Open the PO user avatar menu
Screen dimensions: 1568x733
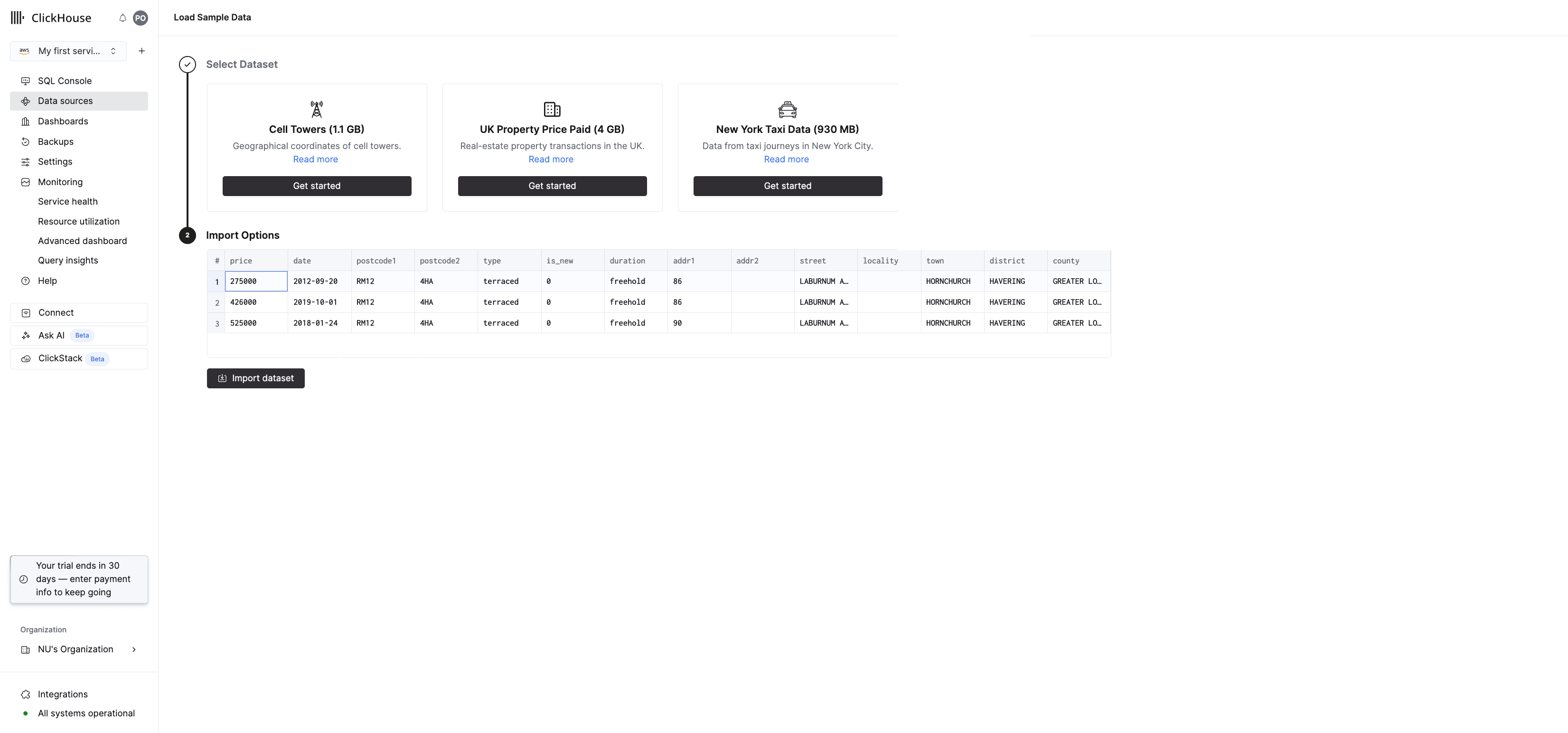(x=141, y=18)
